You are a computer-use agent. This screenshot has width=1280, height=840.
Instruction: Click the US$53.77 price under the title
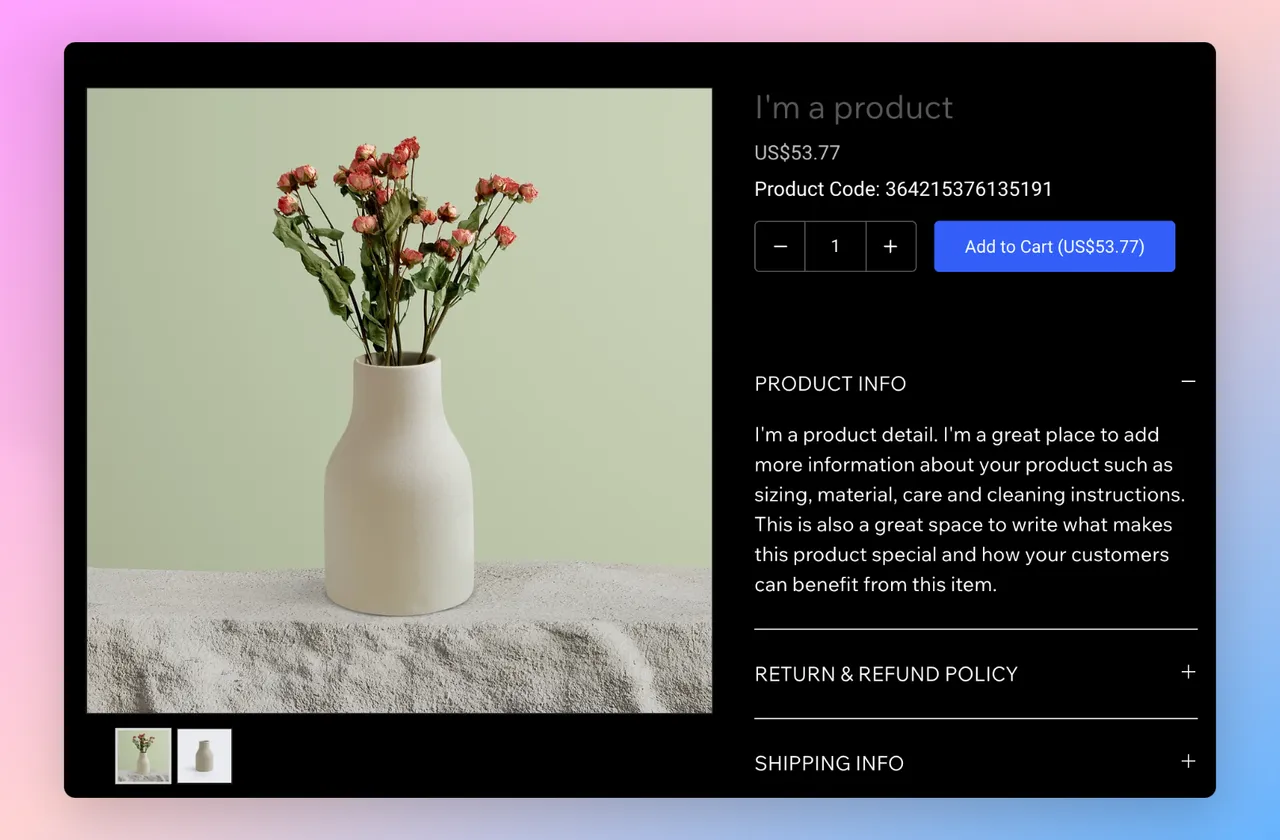tap(797, 153)
